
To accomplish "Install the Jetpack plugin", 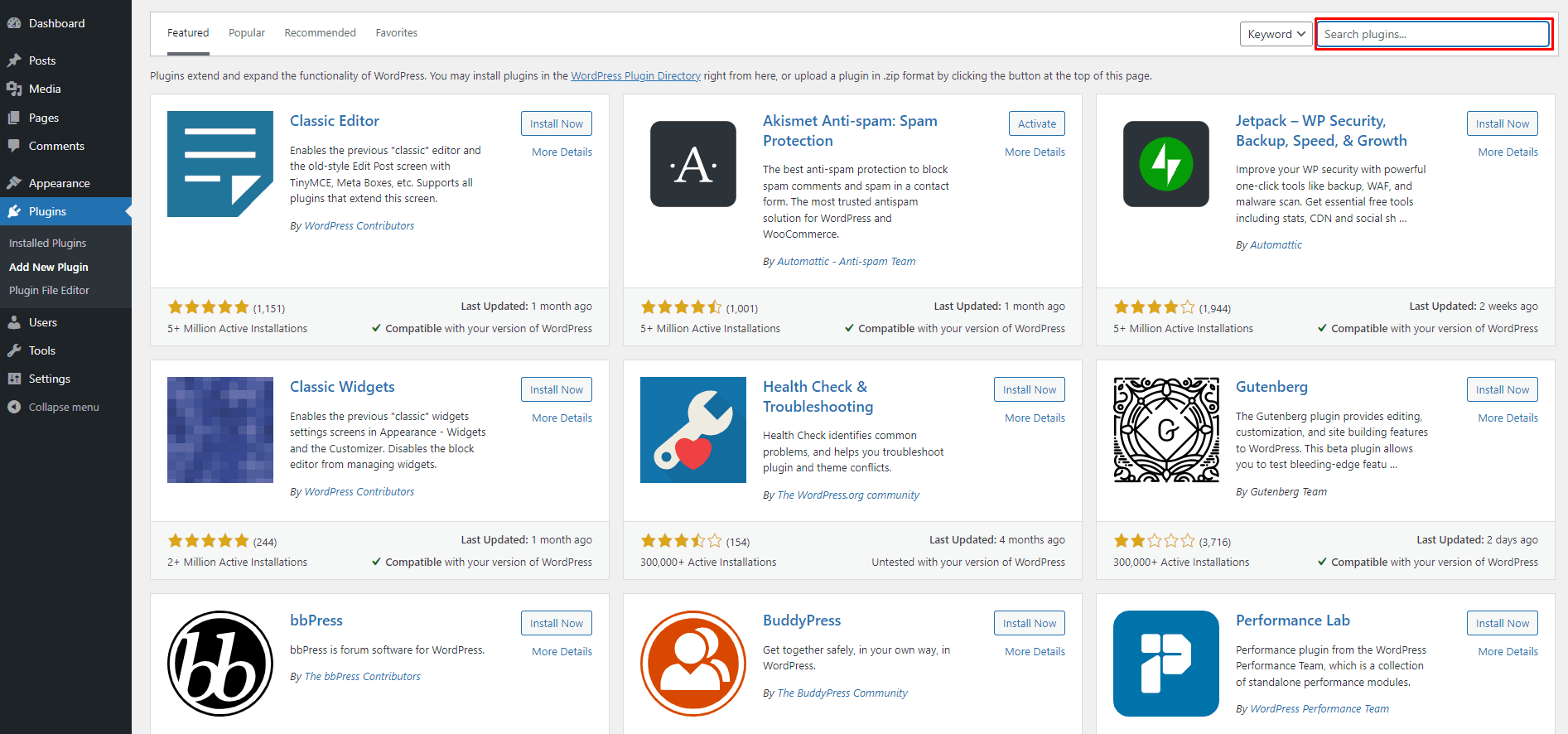I will click(x=1503, y=123).
